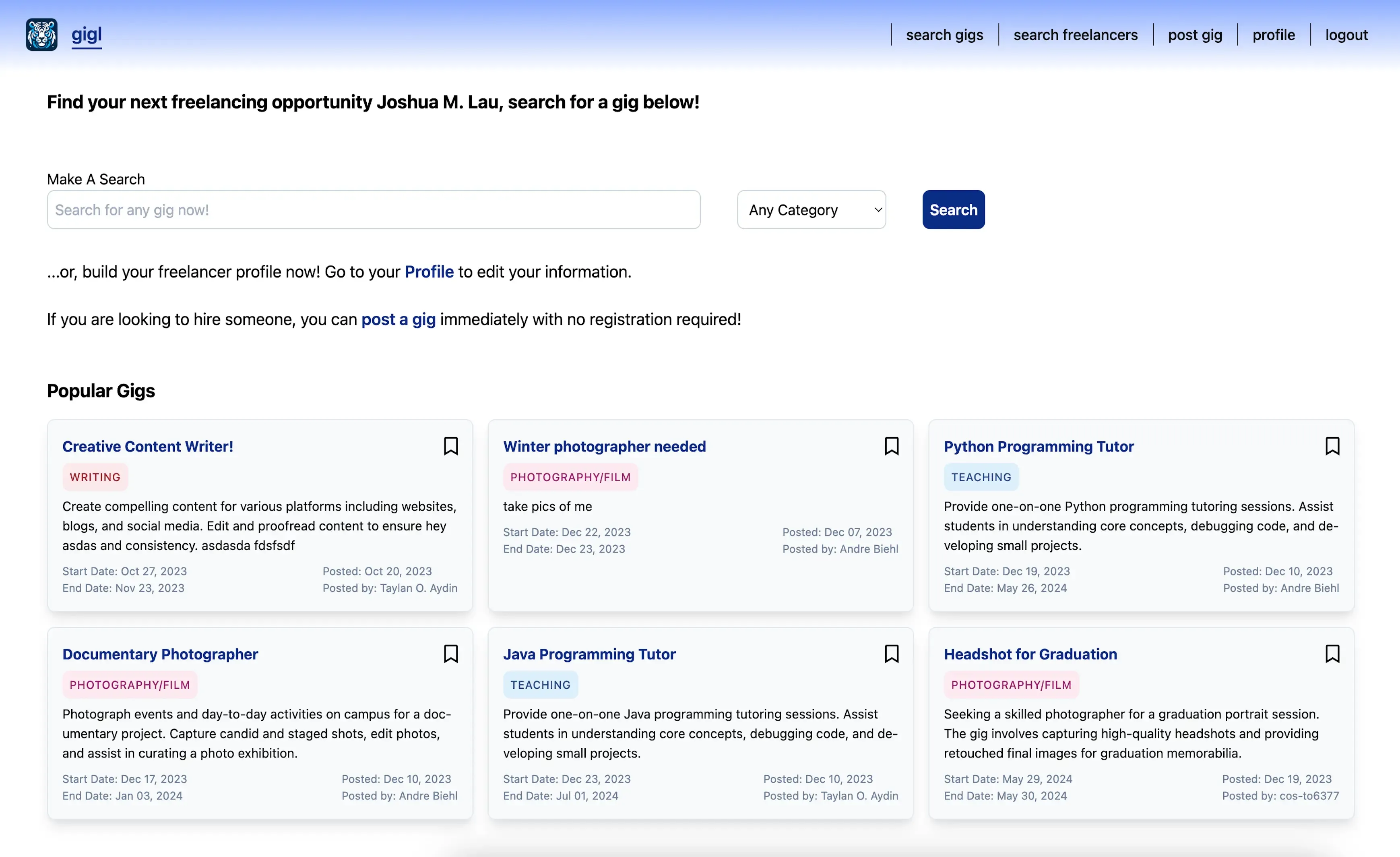The height and width of the screenshot is (857, 1400).
Task: Click the WRITING category tag
Action: (95, 477)
